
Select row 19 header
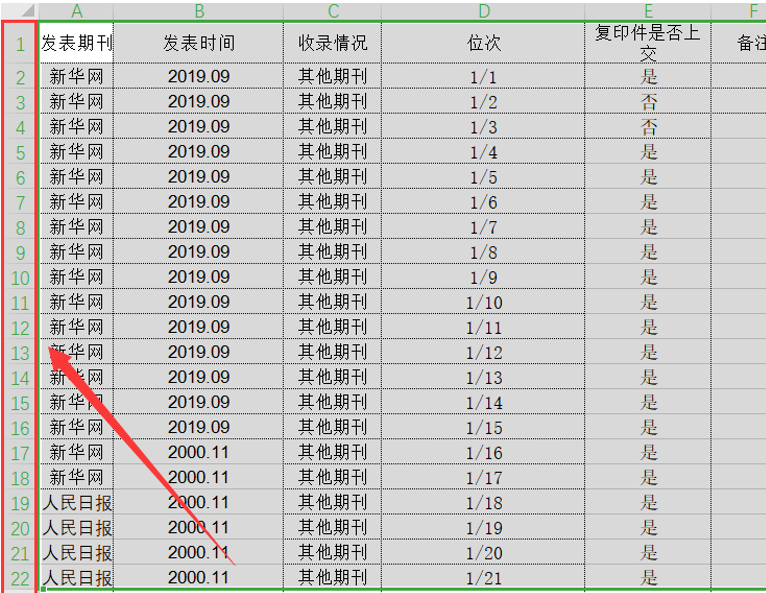click(x=20, y=504)
